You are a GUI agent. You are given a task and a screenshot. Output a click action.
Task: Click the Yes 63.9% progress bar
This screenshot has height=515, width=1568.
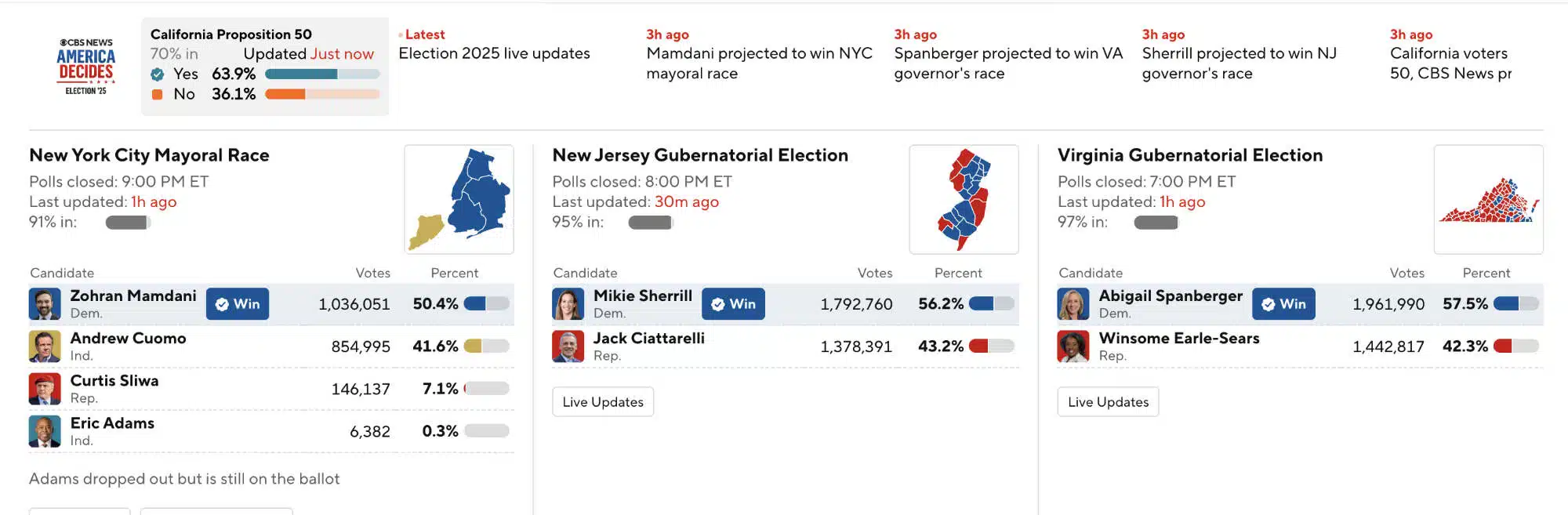pyautogui.click(x=322, y=74)
